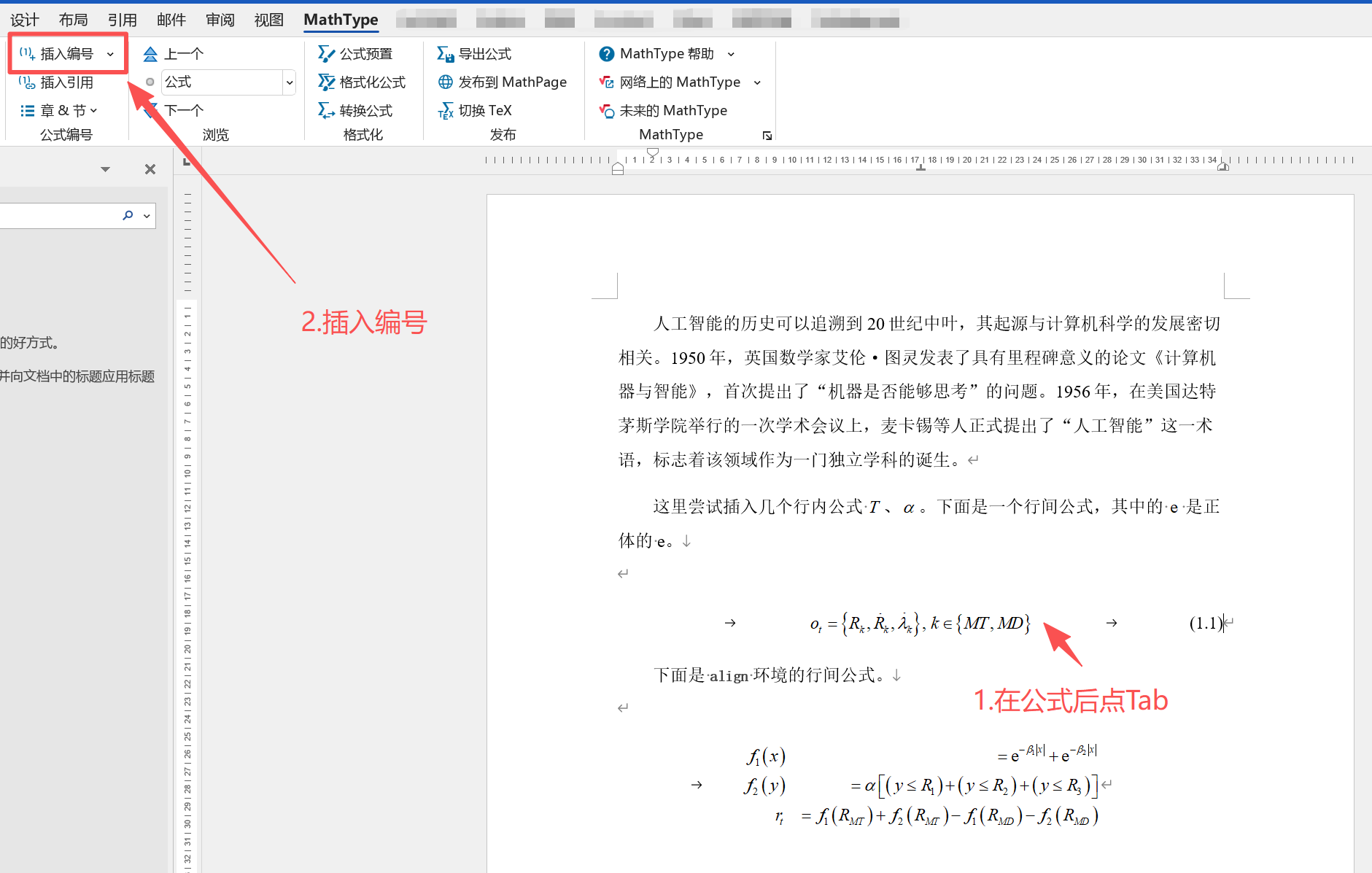
Task: Switch to the 审阅 tab
Action: coord(220,20)
